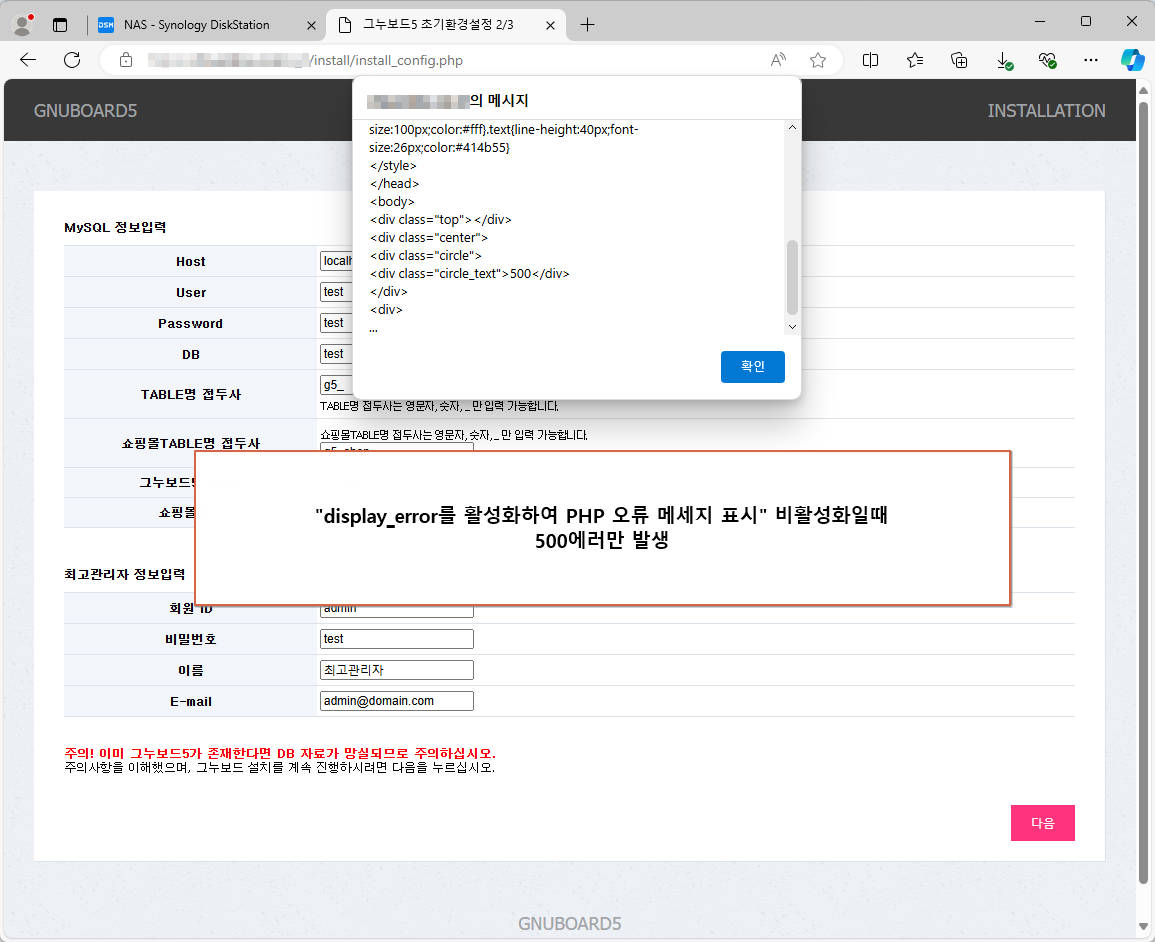Select the 그누보드5 초기환경설정 2/3 tab
Image resolution: width=1155 pixels, height=942 pixels.
(446, 25)
